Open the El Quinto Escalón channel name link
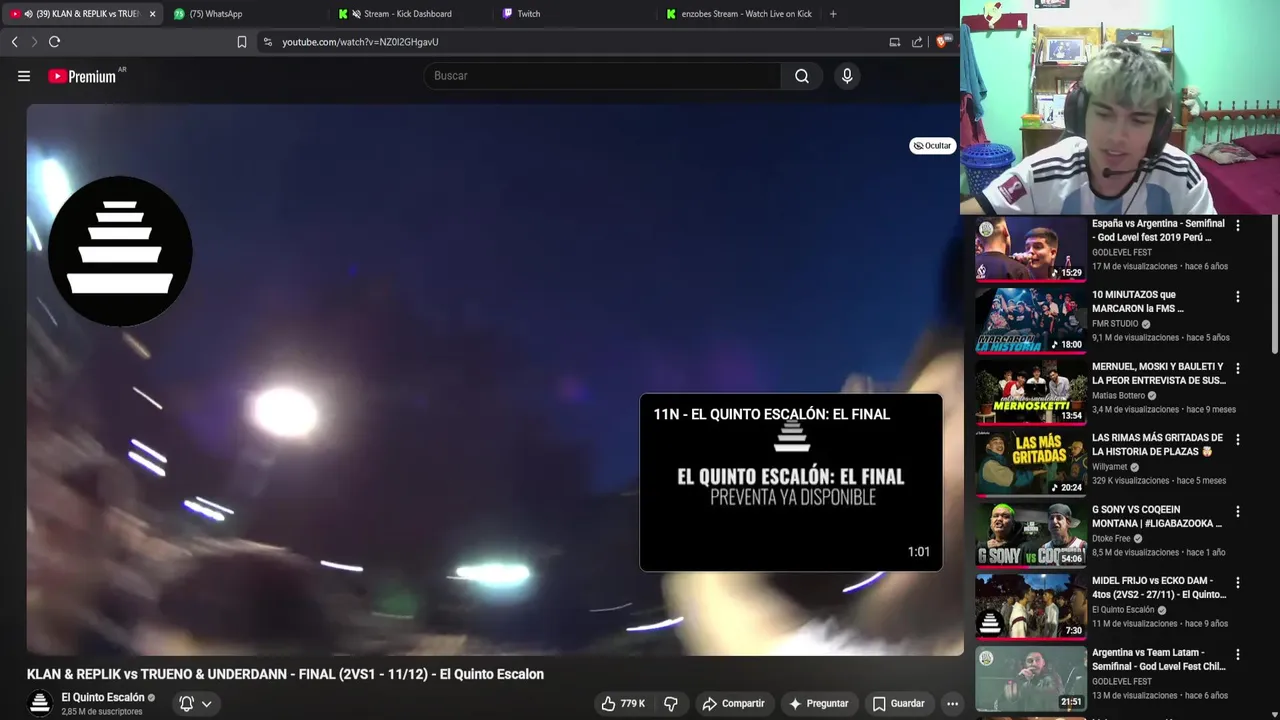This screenshot has width=1280, height=720. 103,697
